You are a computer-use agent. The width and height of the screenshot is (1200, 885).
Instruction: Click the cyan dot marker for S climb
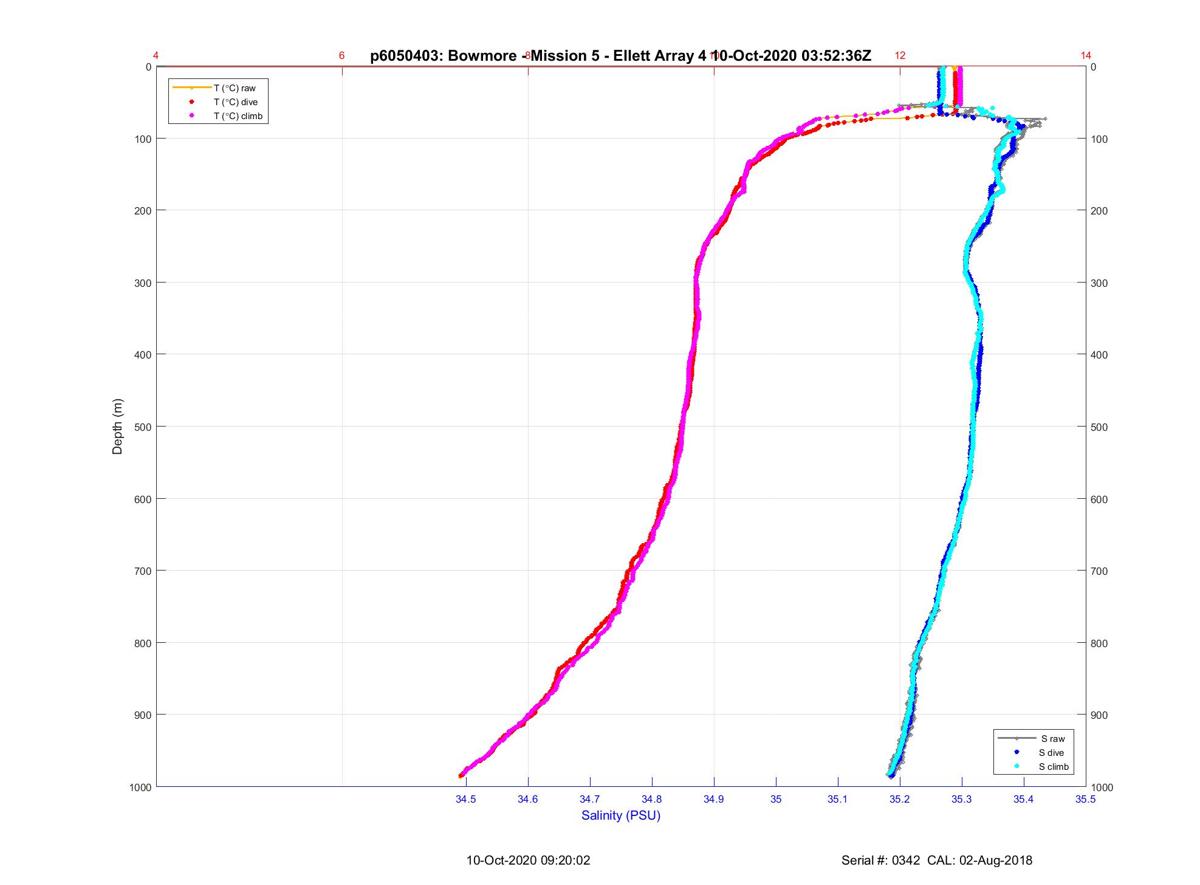(x=1016, y=766)
